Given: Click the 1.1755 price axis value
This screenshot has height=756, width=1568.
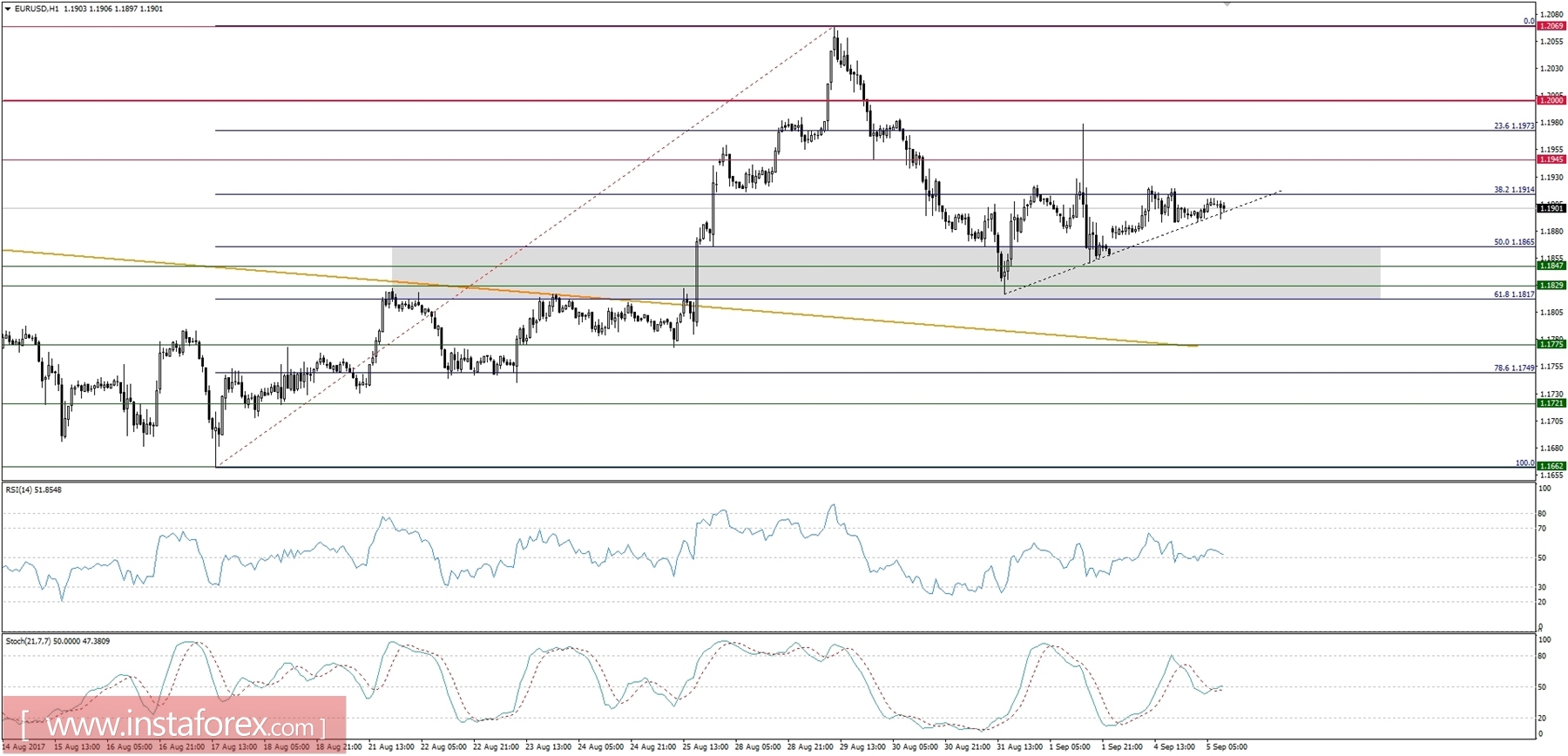Looking at the screenshot, I should [x=1551, y=367].
